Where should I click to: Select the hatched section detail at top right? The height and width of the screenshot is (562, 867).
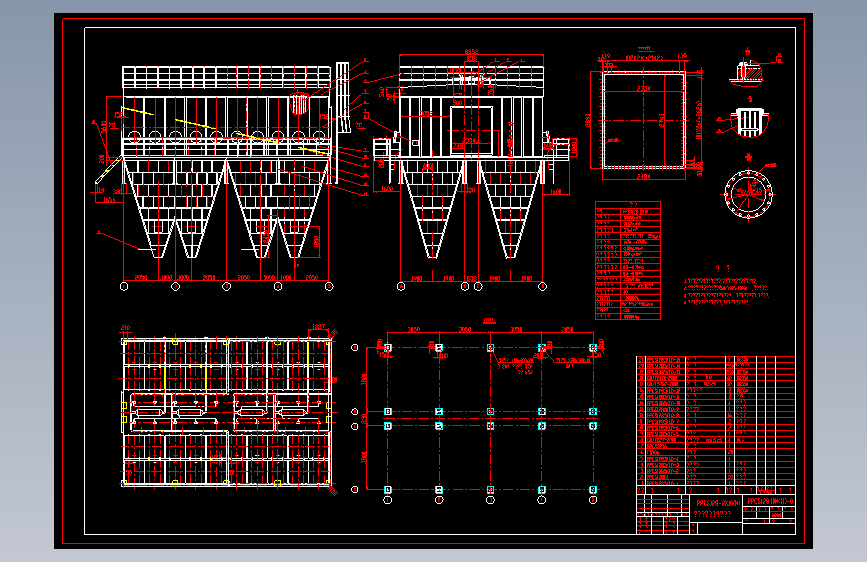click(x=749, y=72)
